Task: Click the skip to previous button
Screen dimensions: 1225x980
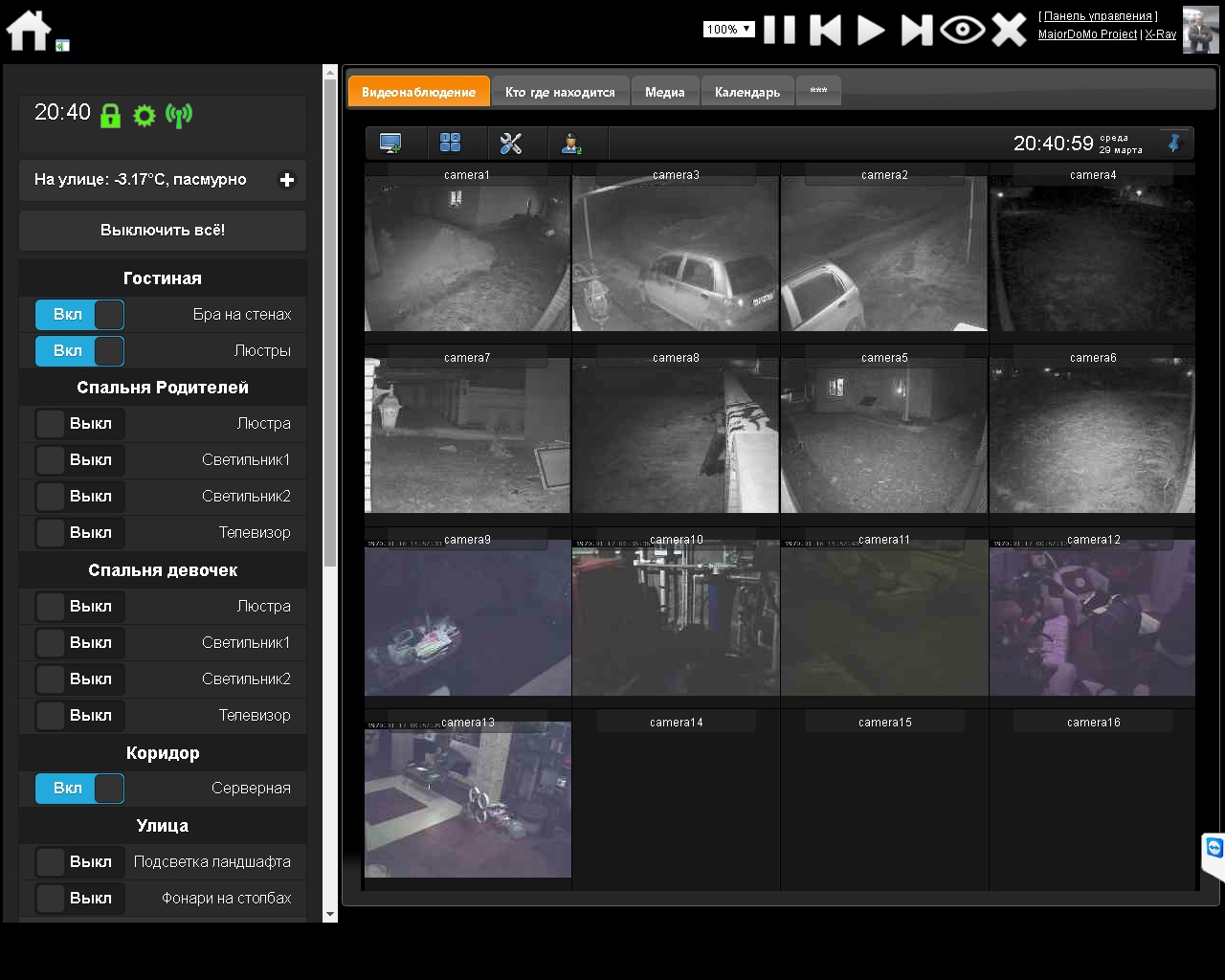Action: point(825,30)
